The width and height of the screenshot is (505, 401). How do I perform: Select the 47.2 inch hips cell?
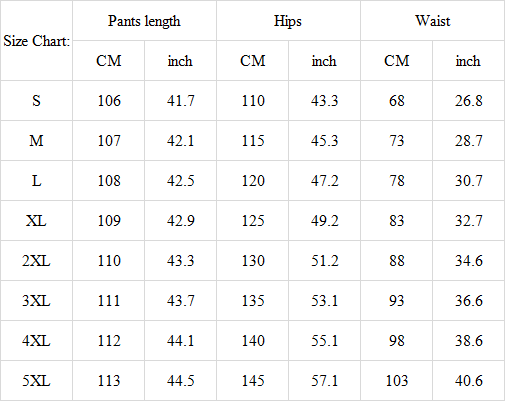324,180
